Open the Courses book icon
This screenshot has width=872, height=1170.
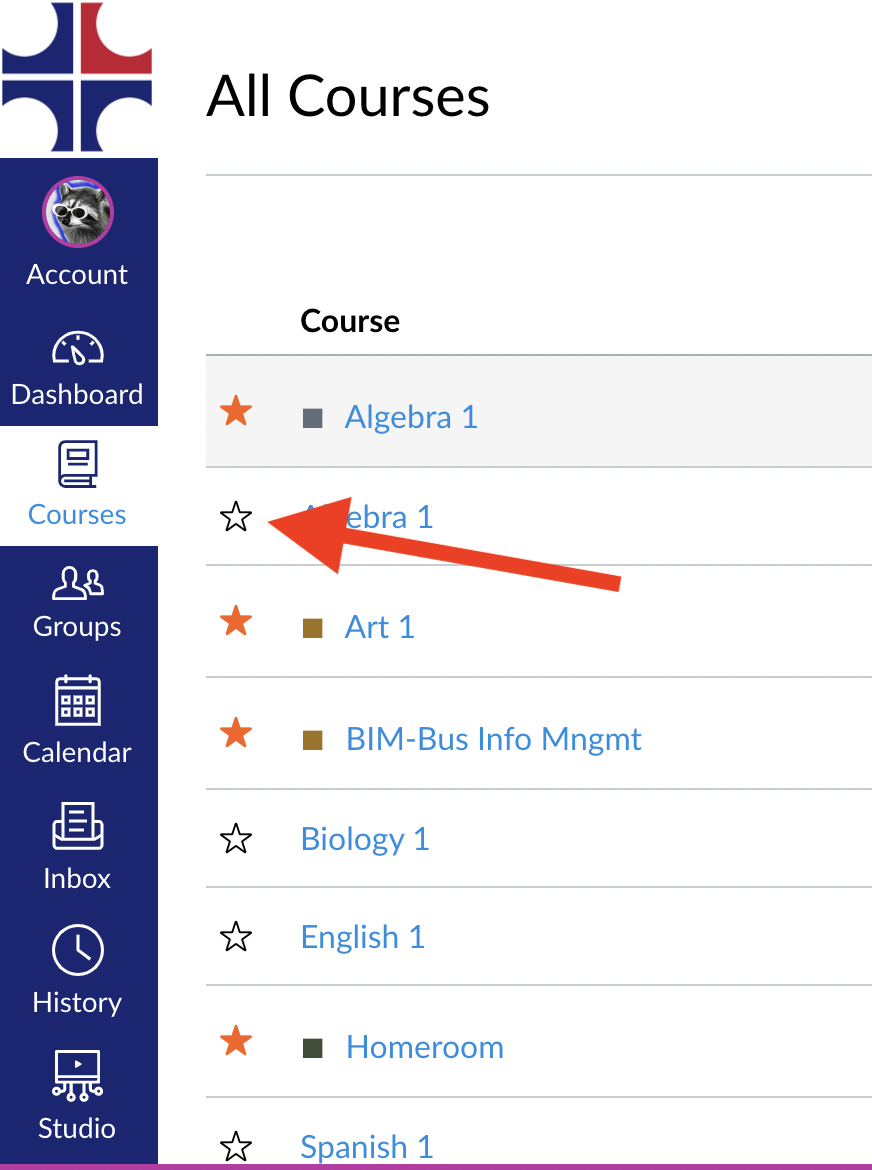[77, 466]
